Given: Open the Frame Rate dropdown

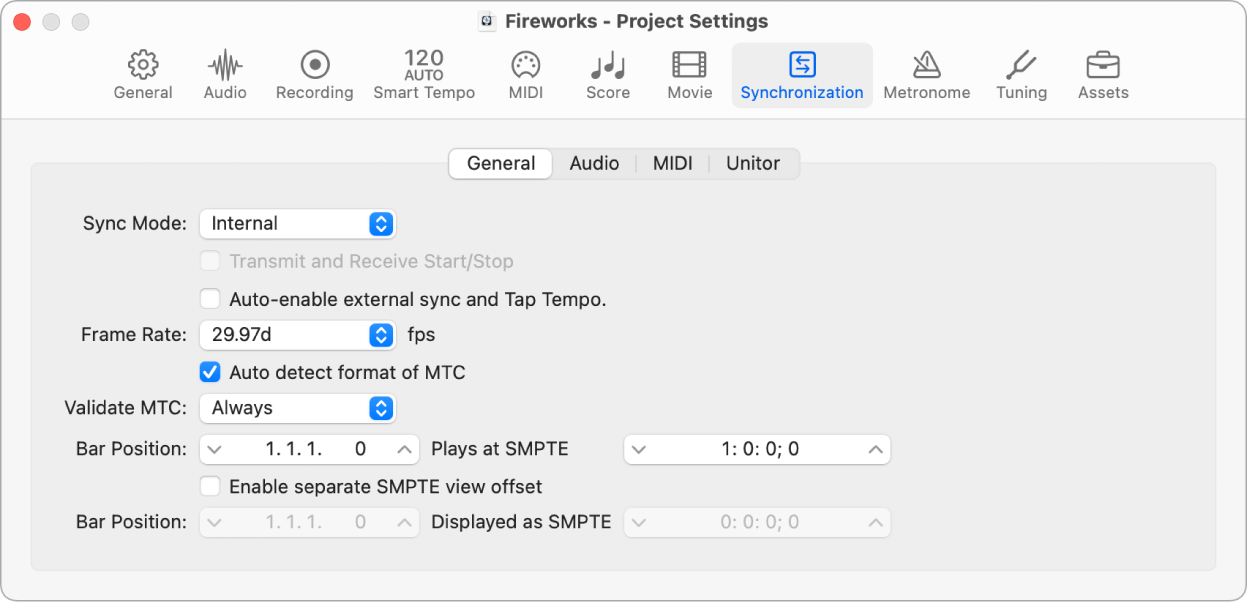Looking at the screenshot, I should (297, 335).
